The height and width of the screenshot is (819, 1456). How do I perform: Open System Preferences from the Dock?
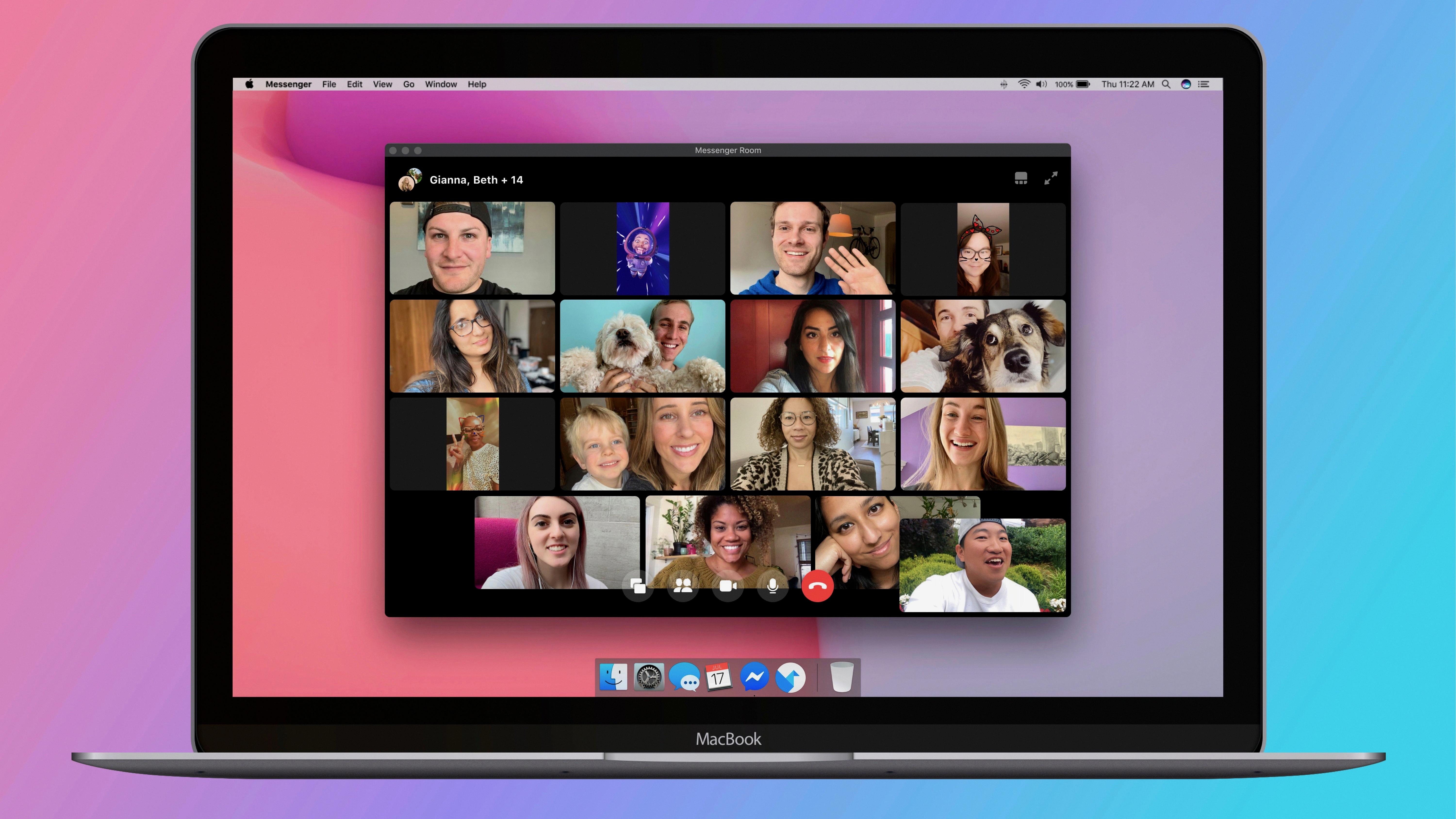coord(649,677)
